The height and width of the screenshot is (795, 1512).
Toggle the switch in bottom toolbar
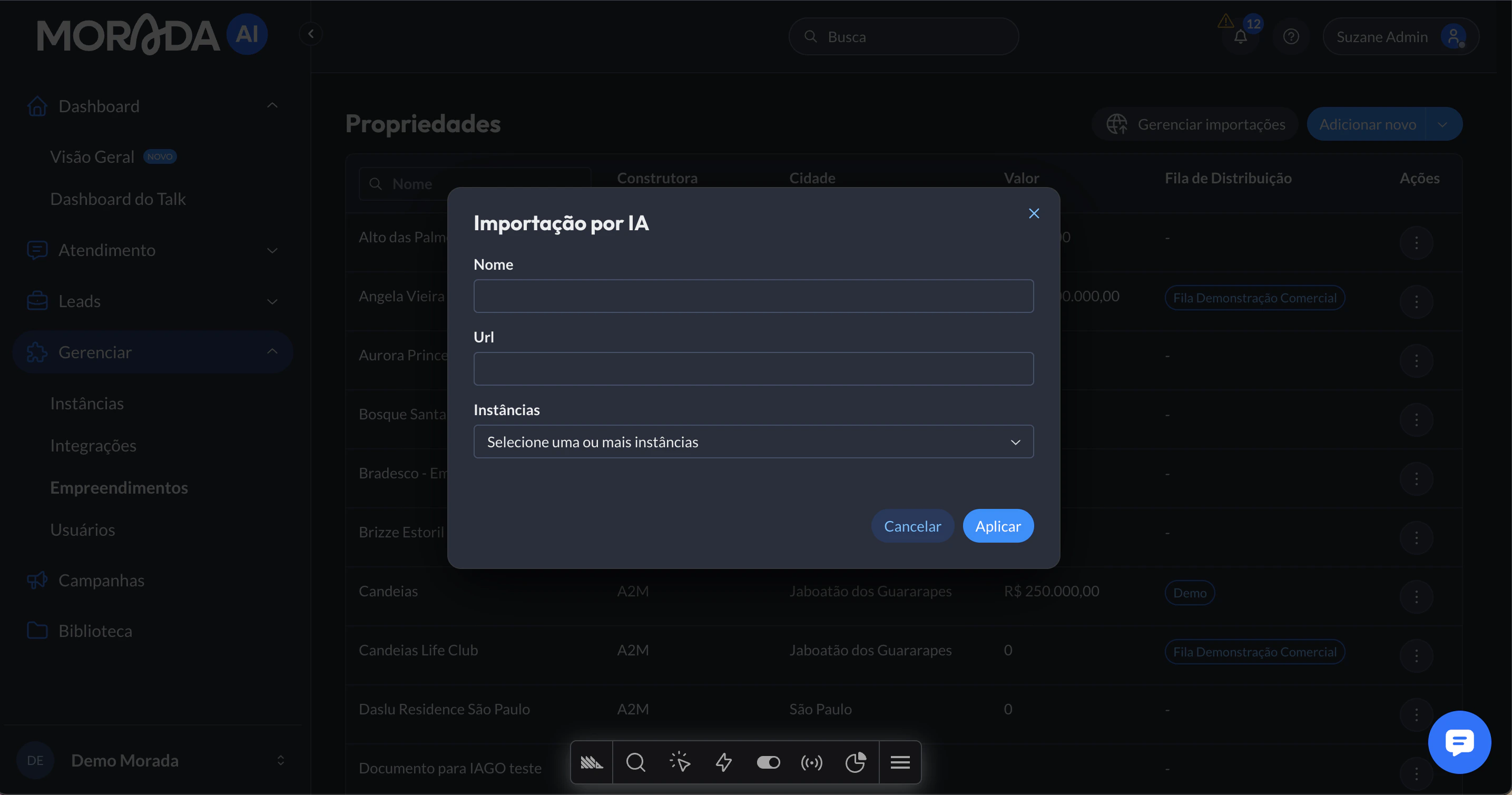point(768,762)
